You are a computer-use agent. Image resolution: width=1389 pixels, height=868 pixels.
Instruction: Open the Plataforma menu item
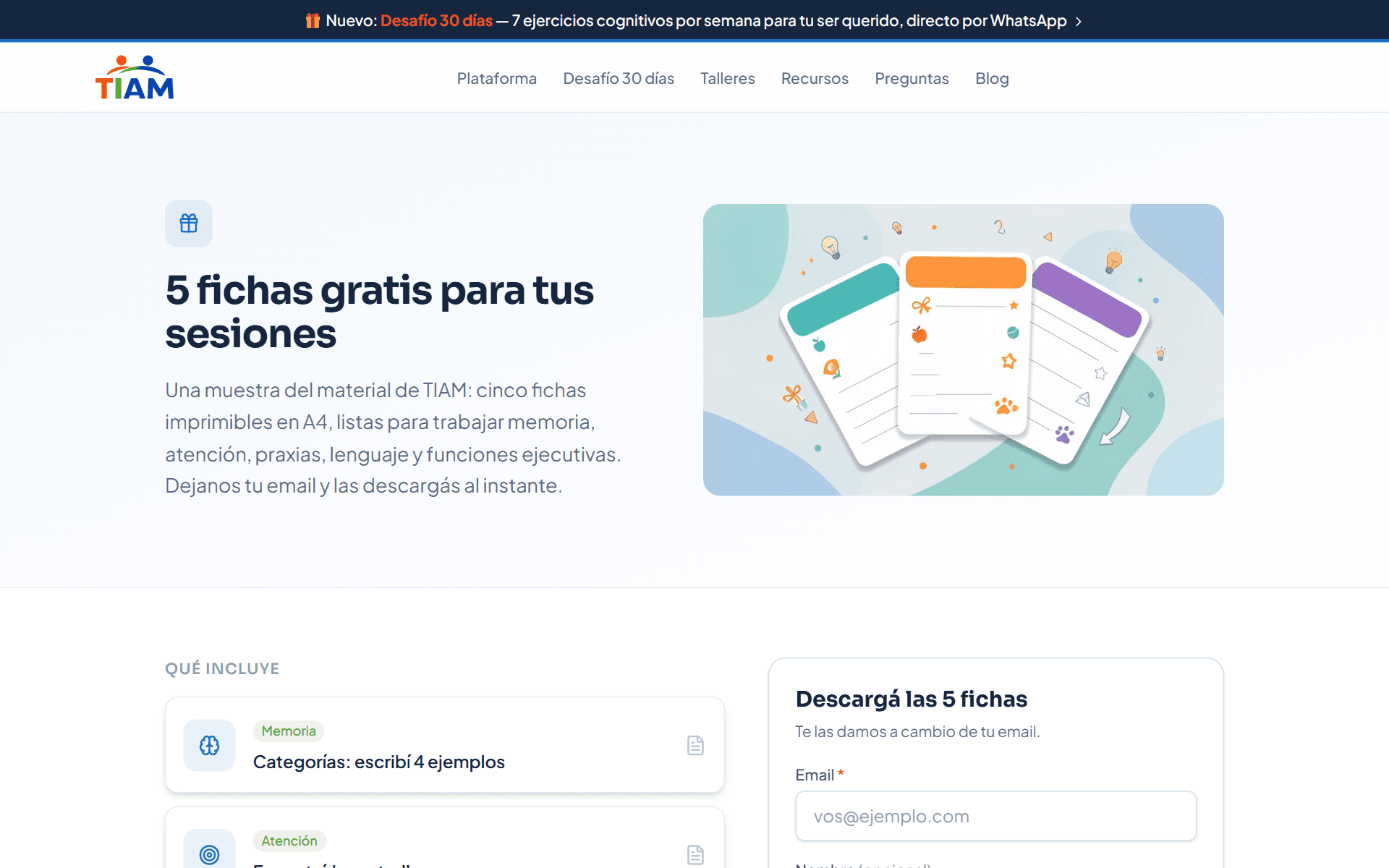pos(497,78)
